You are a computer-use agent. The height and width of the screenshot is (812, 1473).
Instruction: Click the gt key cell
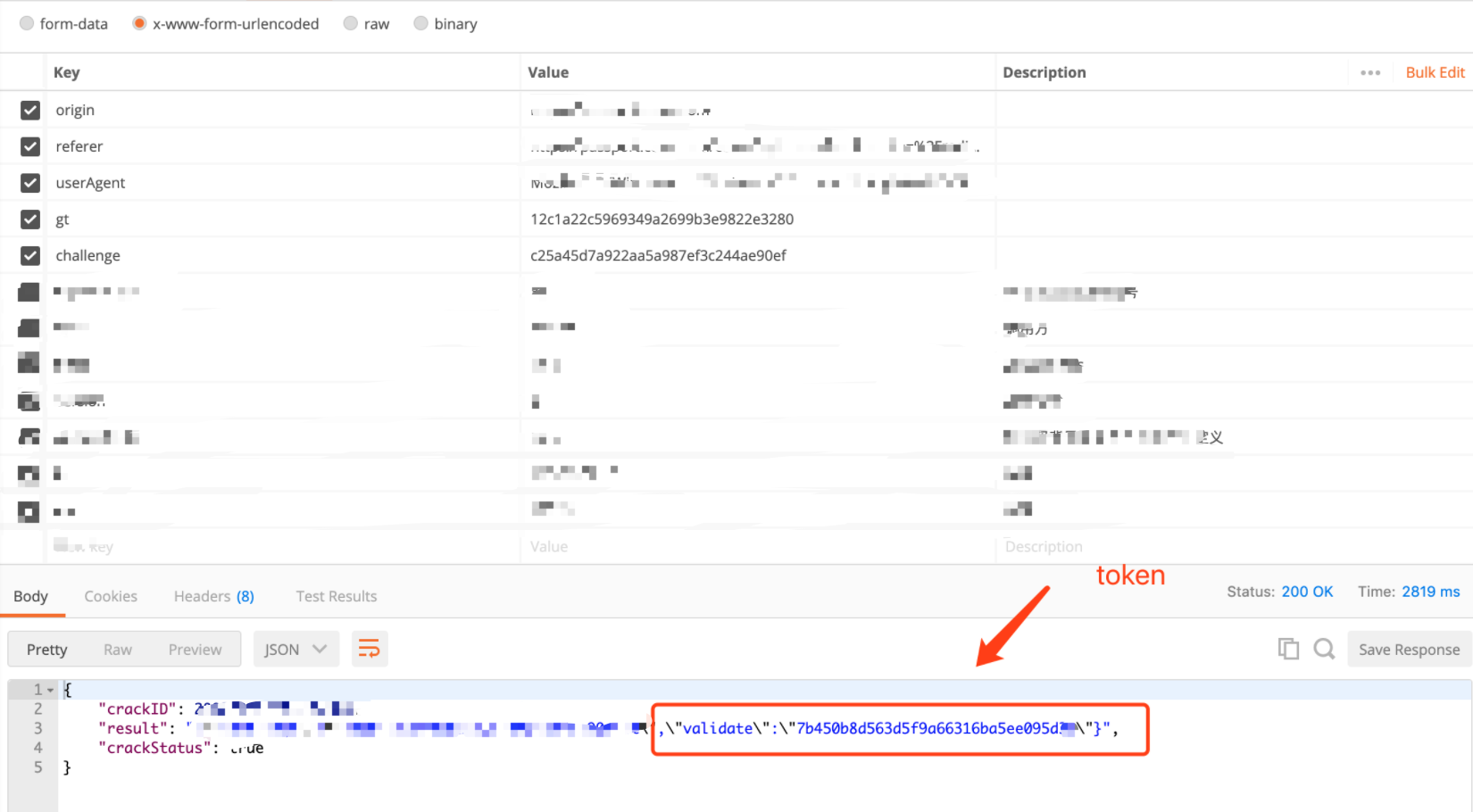282,220
